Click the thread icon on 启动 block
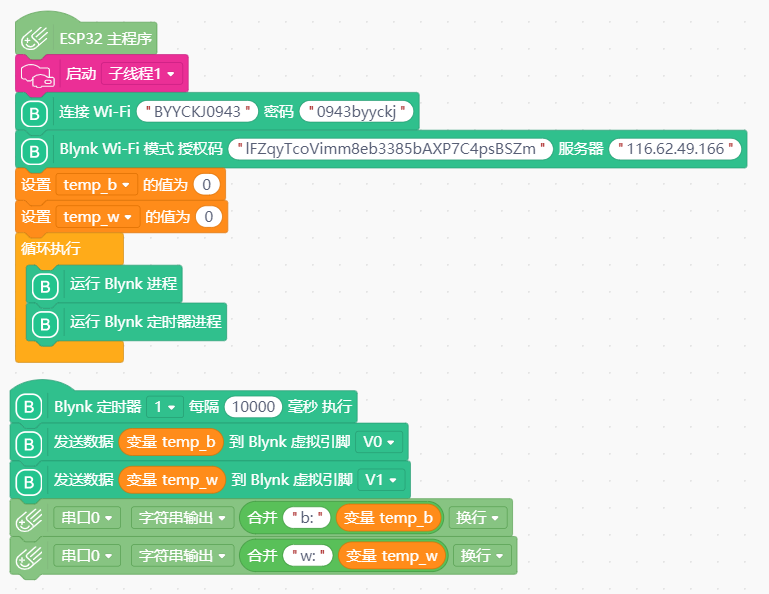 point(38,75)
